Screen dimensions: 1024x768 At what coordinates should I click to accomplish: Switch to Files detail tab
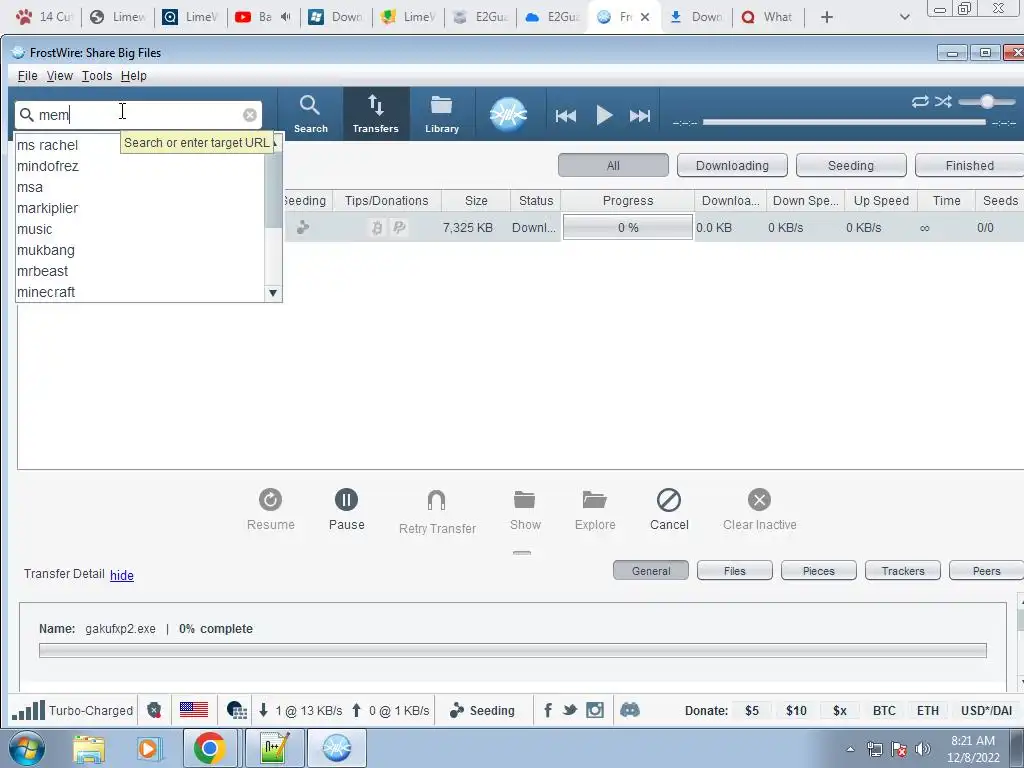click(735, 570)
